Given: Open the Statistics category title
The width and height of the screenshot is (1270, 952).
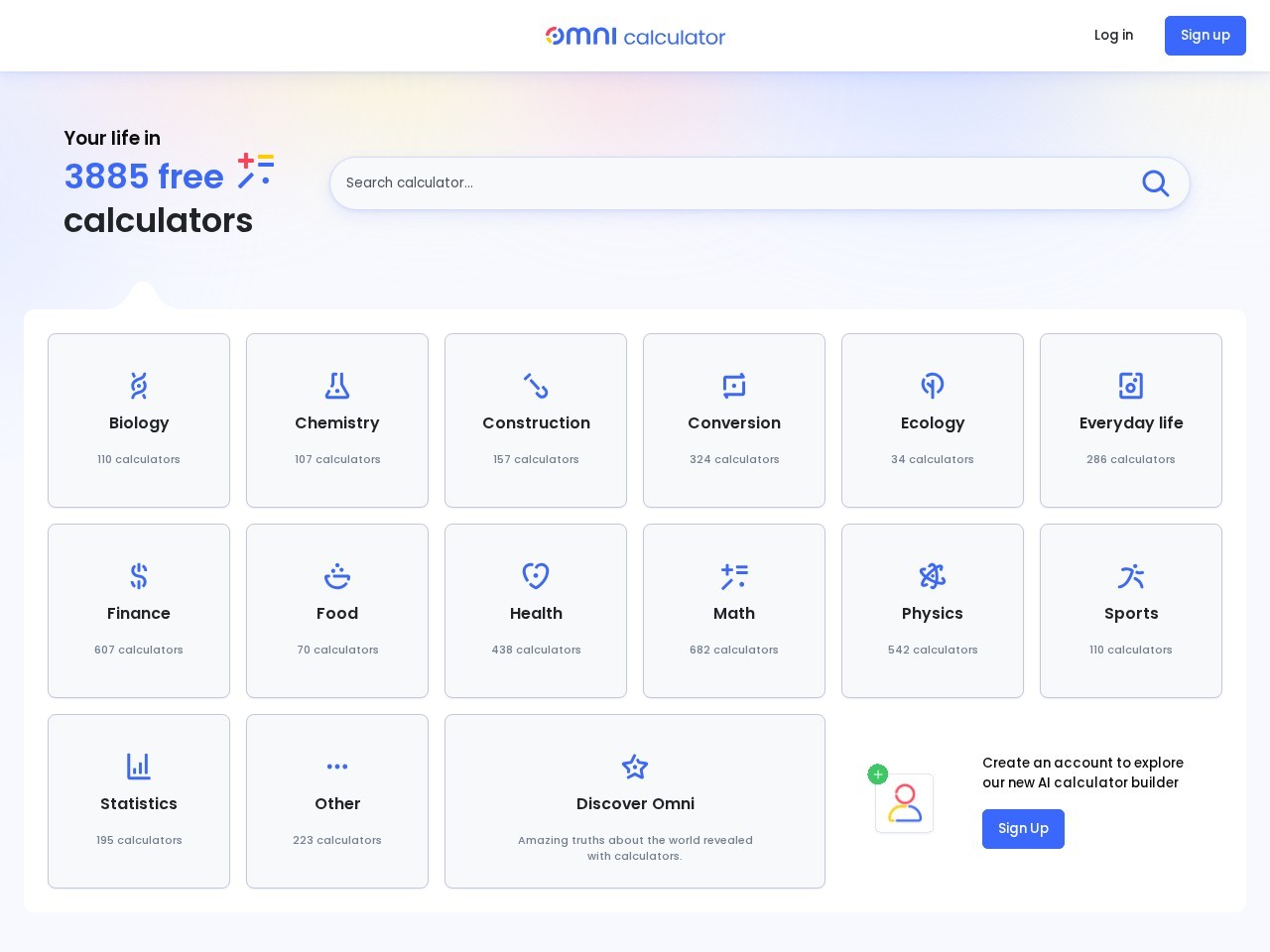Looking at the screenshot, I should pos(139,803).
